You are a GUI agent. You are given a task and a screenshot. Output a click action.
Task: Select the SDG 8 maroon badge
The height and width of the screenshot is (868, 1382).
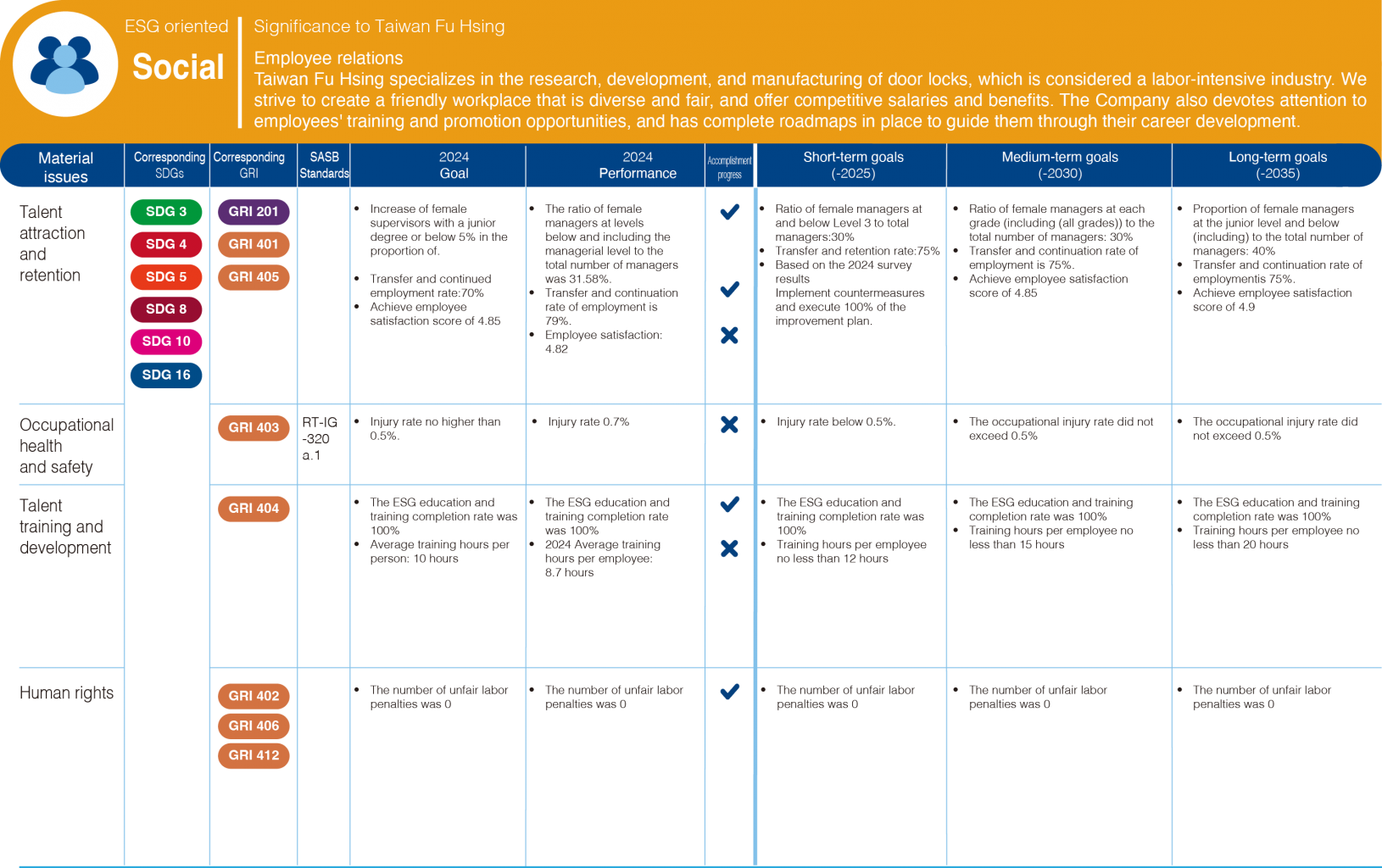click(x=166, y=309)
